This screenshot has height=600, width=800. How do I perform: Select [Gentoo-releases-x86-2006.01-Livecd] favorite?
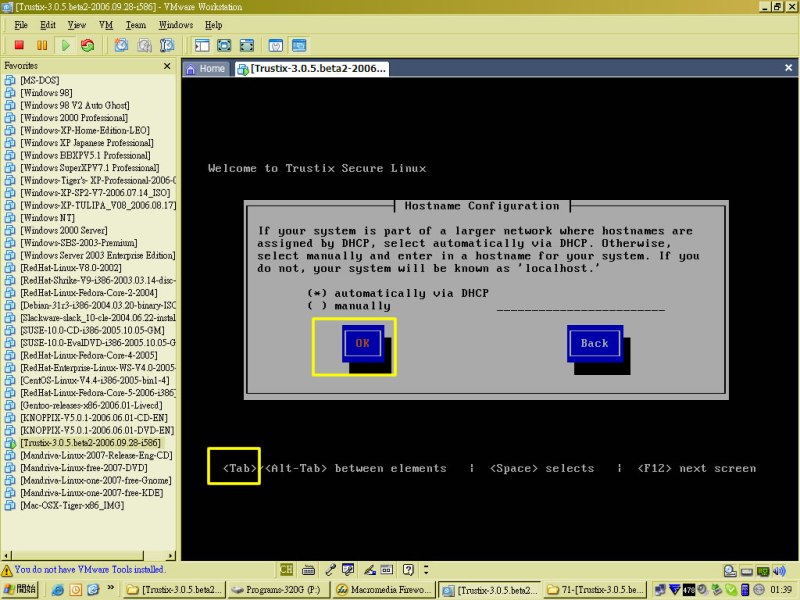click(91, 405)
